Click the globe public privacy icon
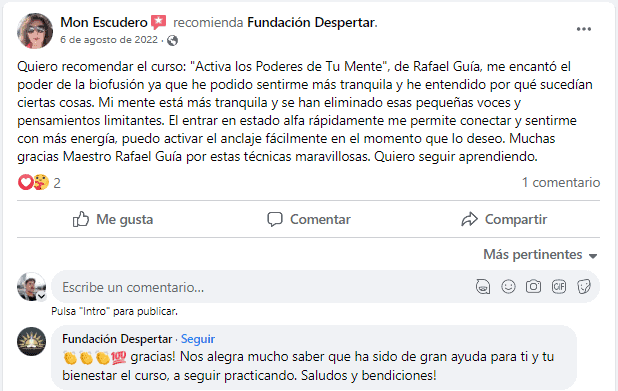The width and height of the screenshot is (618, 391). 172,40
